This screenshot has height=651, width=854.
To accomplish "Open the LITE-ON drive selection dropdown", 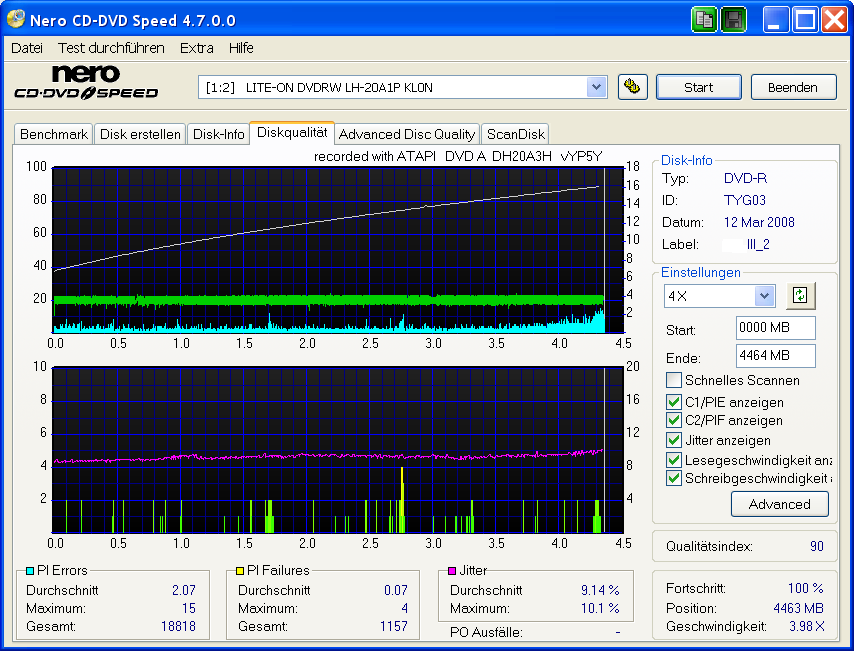I will [597, 87].
